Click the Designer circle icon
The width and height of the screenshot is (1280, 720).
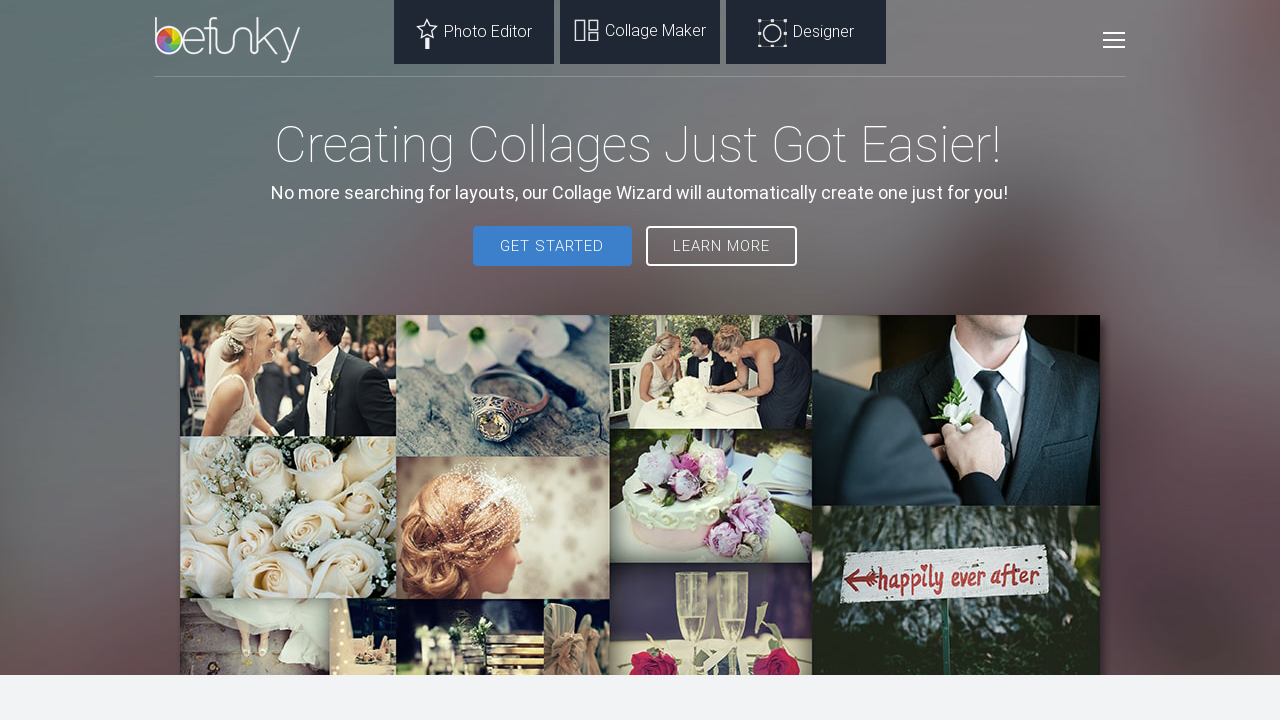772,33
